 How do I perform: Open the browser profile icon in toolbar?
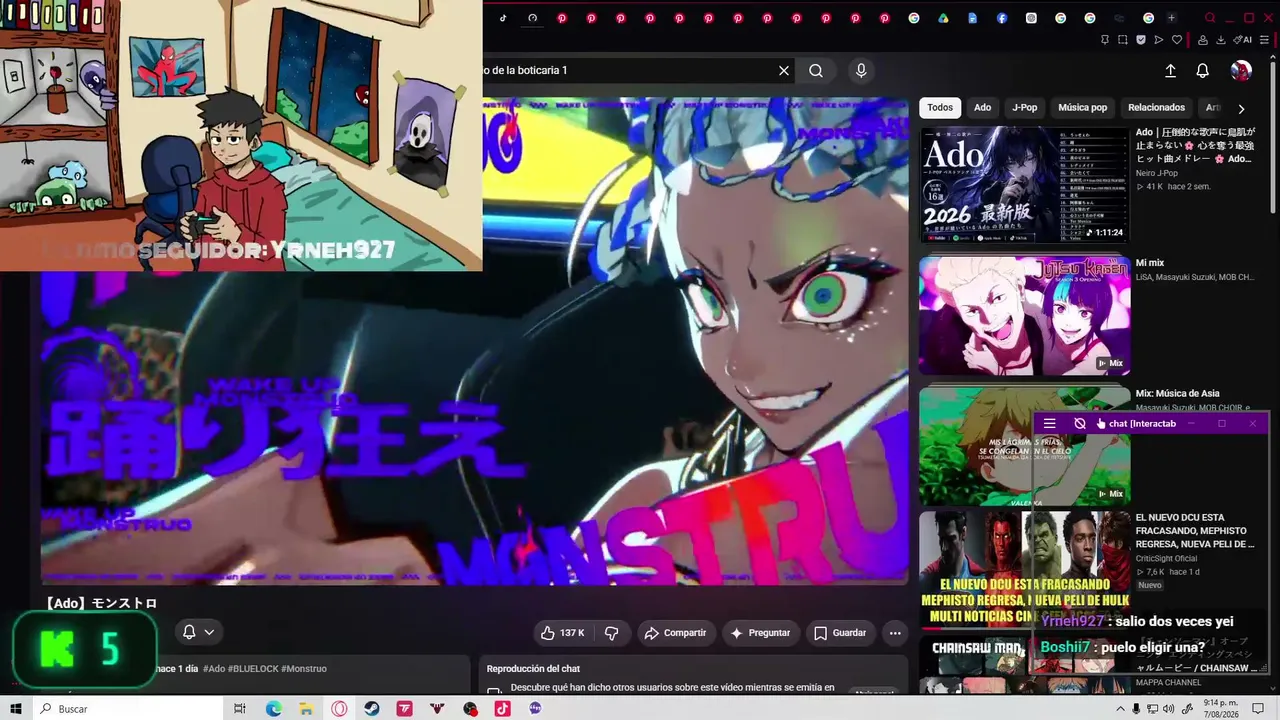[x=1203, y=40]
